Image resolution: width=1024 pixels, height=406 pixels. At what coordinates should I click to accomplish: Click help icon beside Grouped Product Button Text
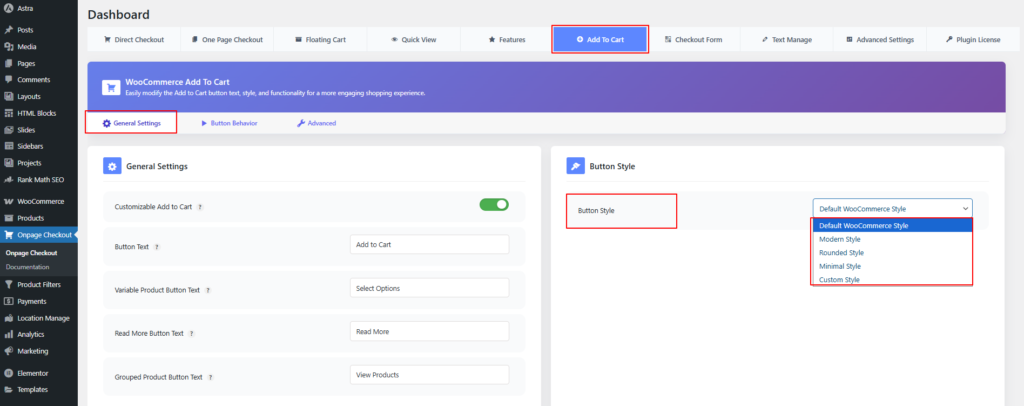click(211, 377)
